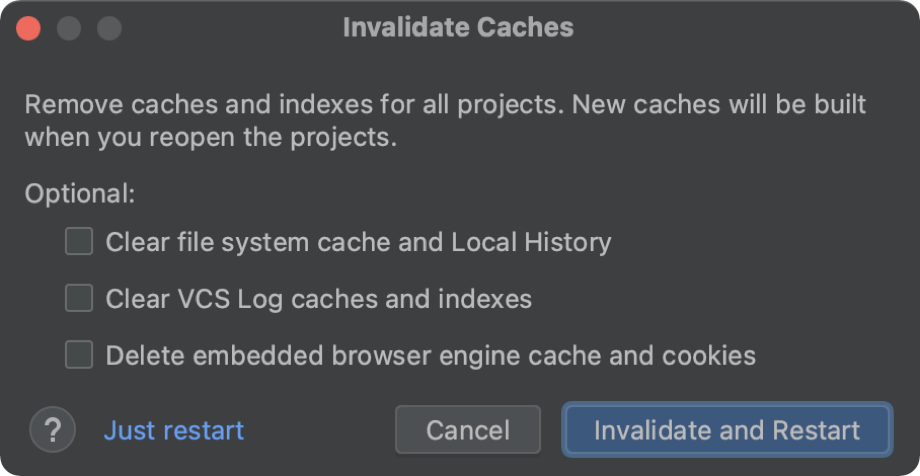The image size is (920, 476).
Task: Check Delete embedded browser engine cache and cookies
Action: [x=79, y=355]
